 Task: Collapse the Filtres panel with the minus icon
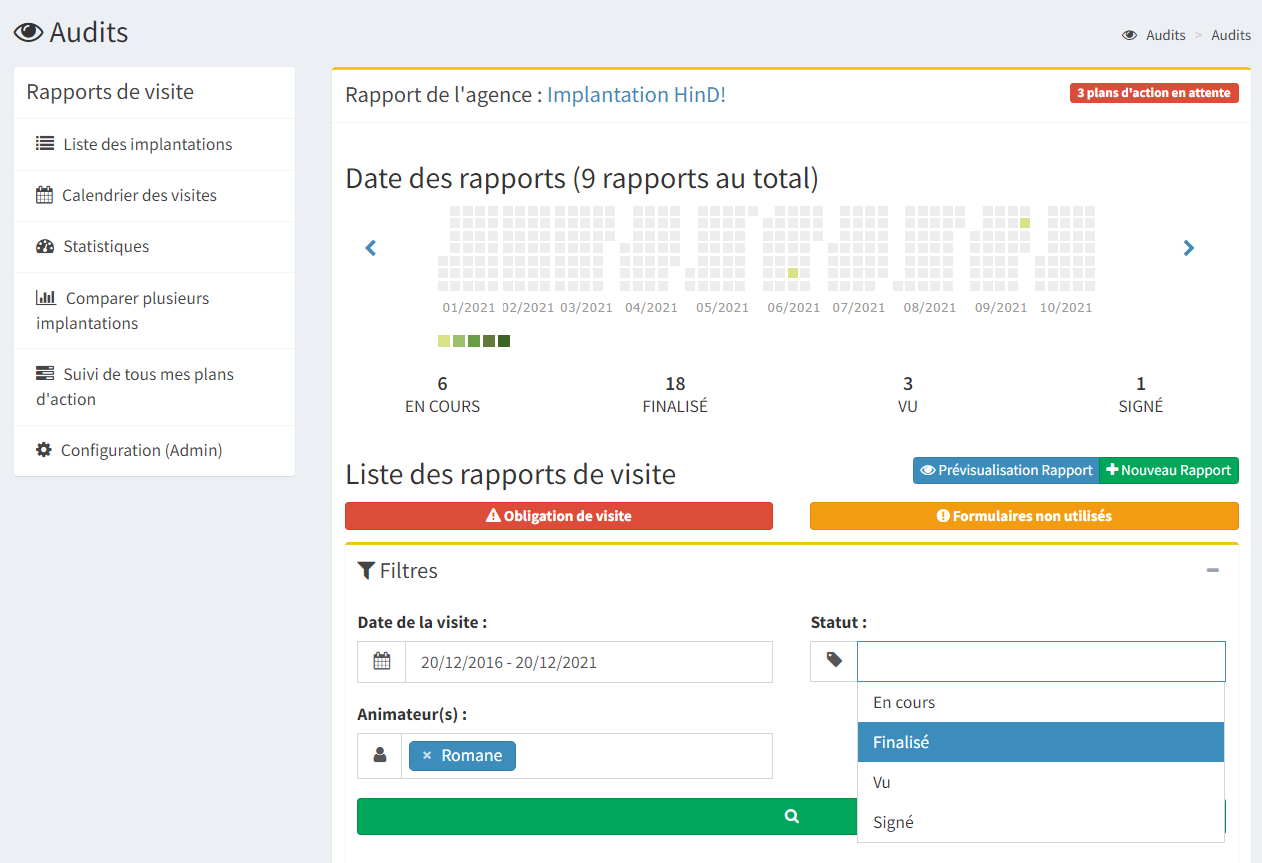[1212, 570]
